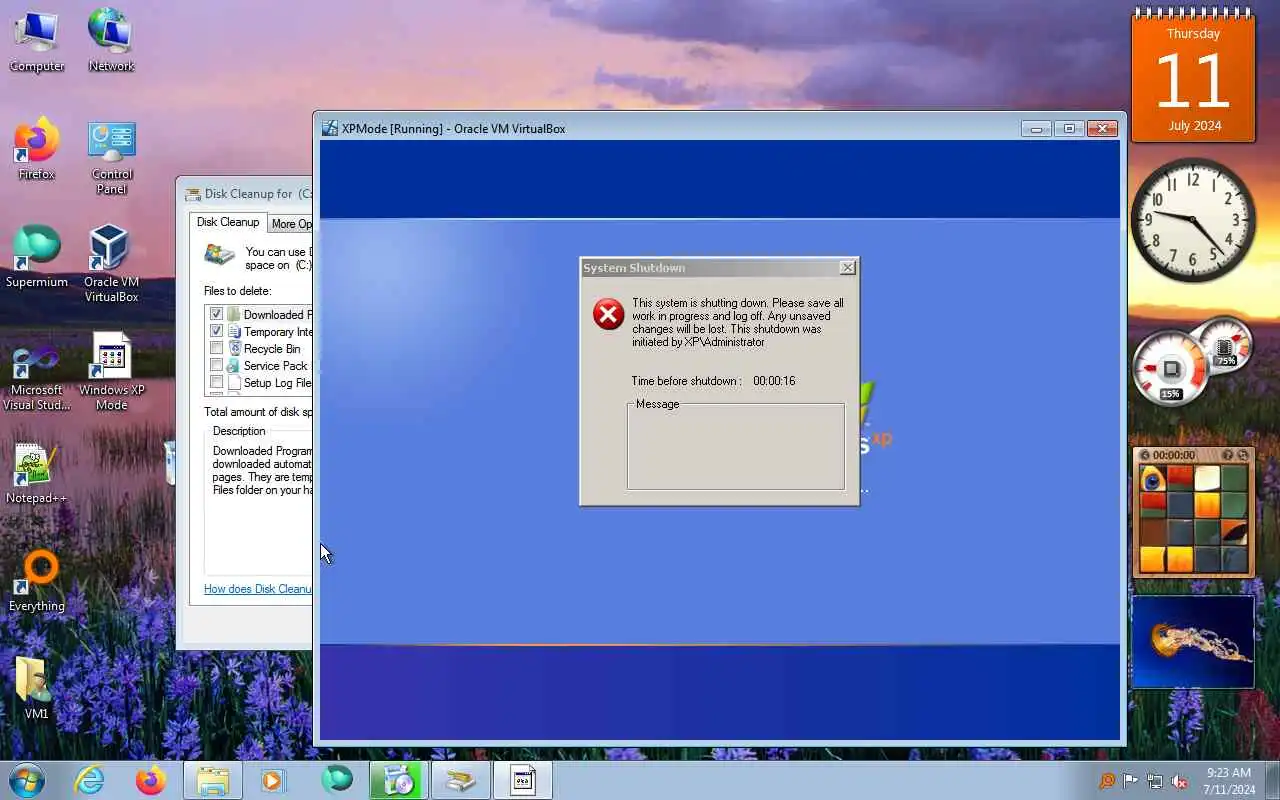Click the network status tray icon
The width and height of the screenshot is (1280, 800).
pyautogui.click(x=1155, y=781)
